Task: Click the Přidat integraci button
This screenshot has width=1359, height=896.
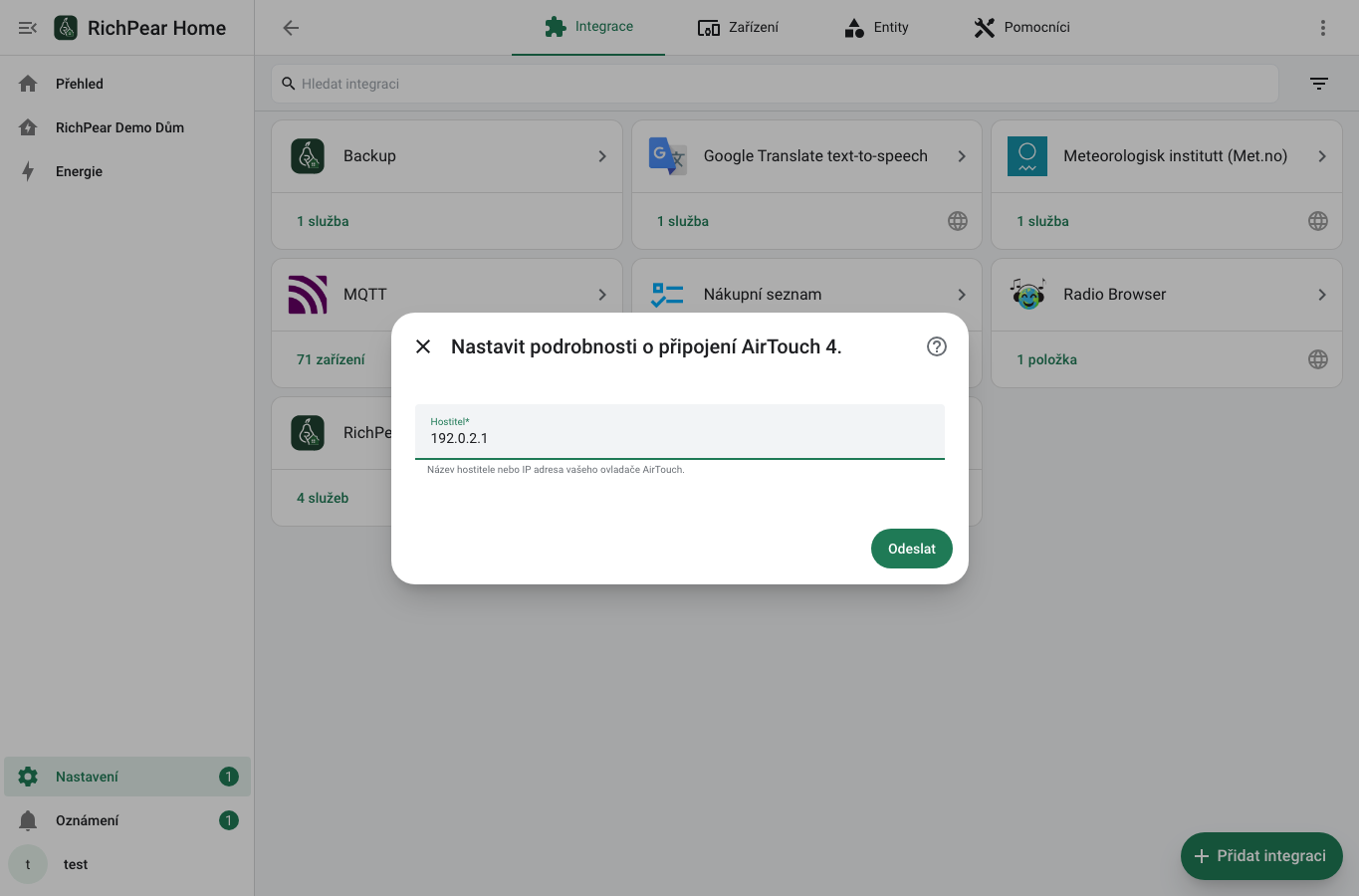Action: (1261, 856)
